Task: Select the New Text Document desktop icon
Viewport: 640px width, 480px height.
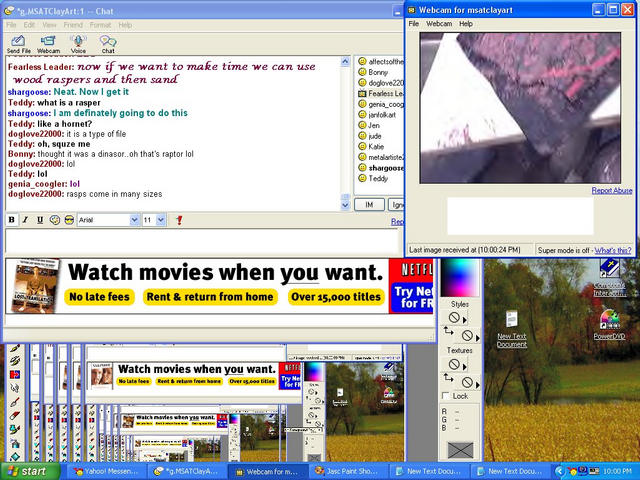Action: coord(512,329)
